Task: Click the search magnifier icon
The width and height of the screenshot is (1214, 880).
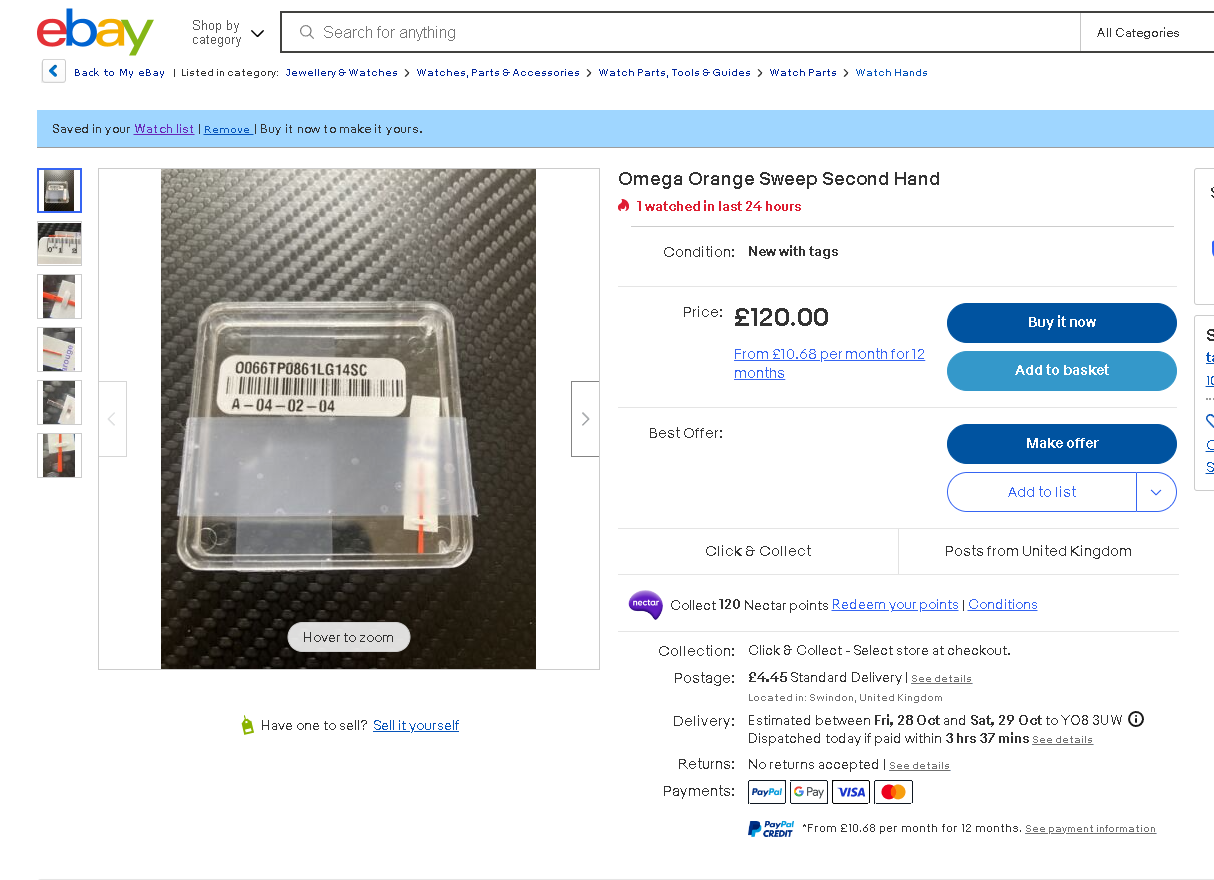Action: click(307, 32)
